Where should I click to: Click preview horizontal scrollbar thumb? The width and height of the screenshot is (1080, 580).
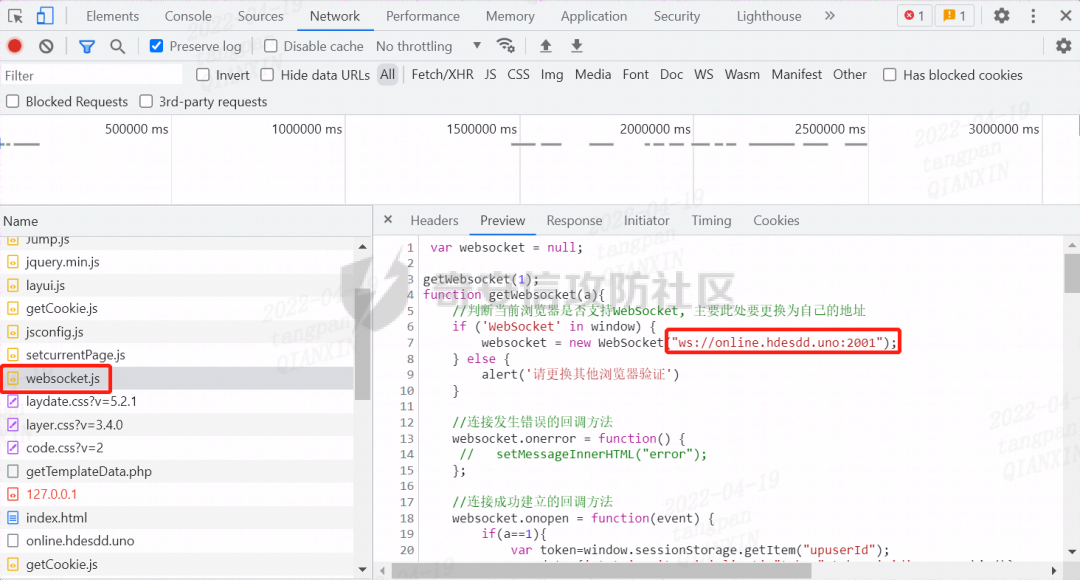tap(601, 570)
